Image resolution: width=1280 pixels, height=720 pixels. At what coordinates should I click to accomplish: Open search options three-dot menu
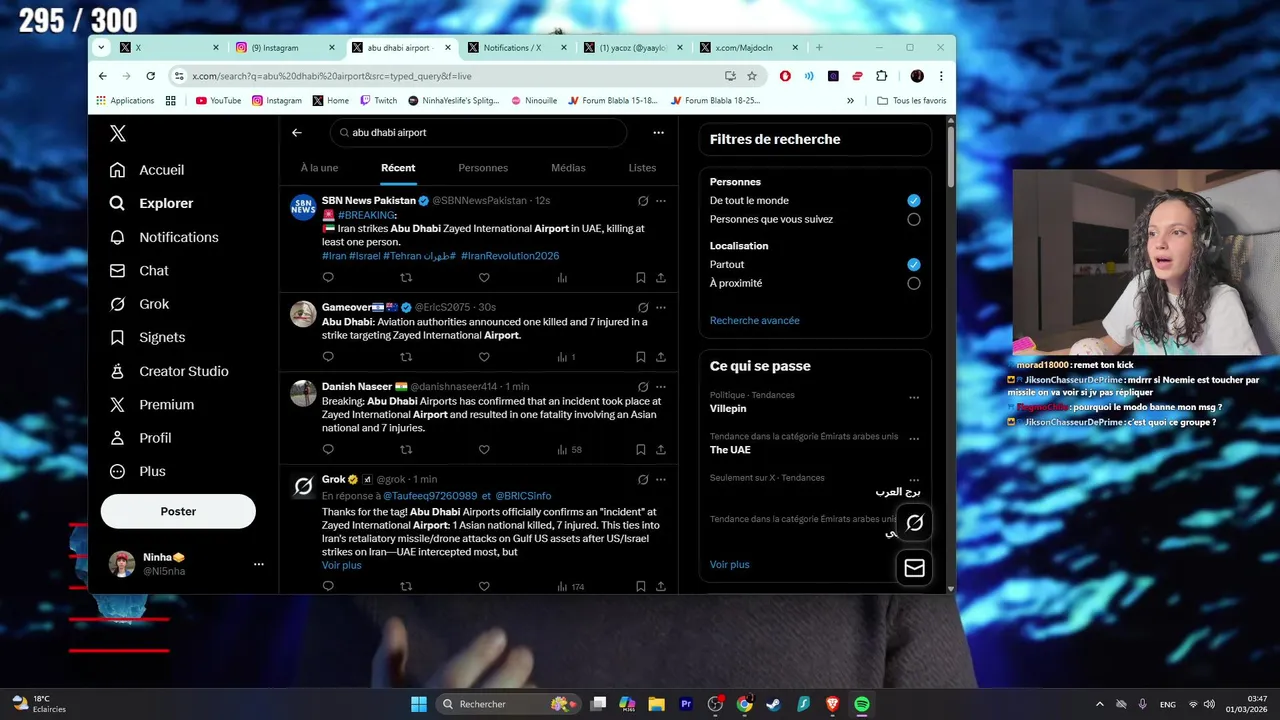658,132
